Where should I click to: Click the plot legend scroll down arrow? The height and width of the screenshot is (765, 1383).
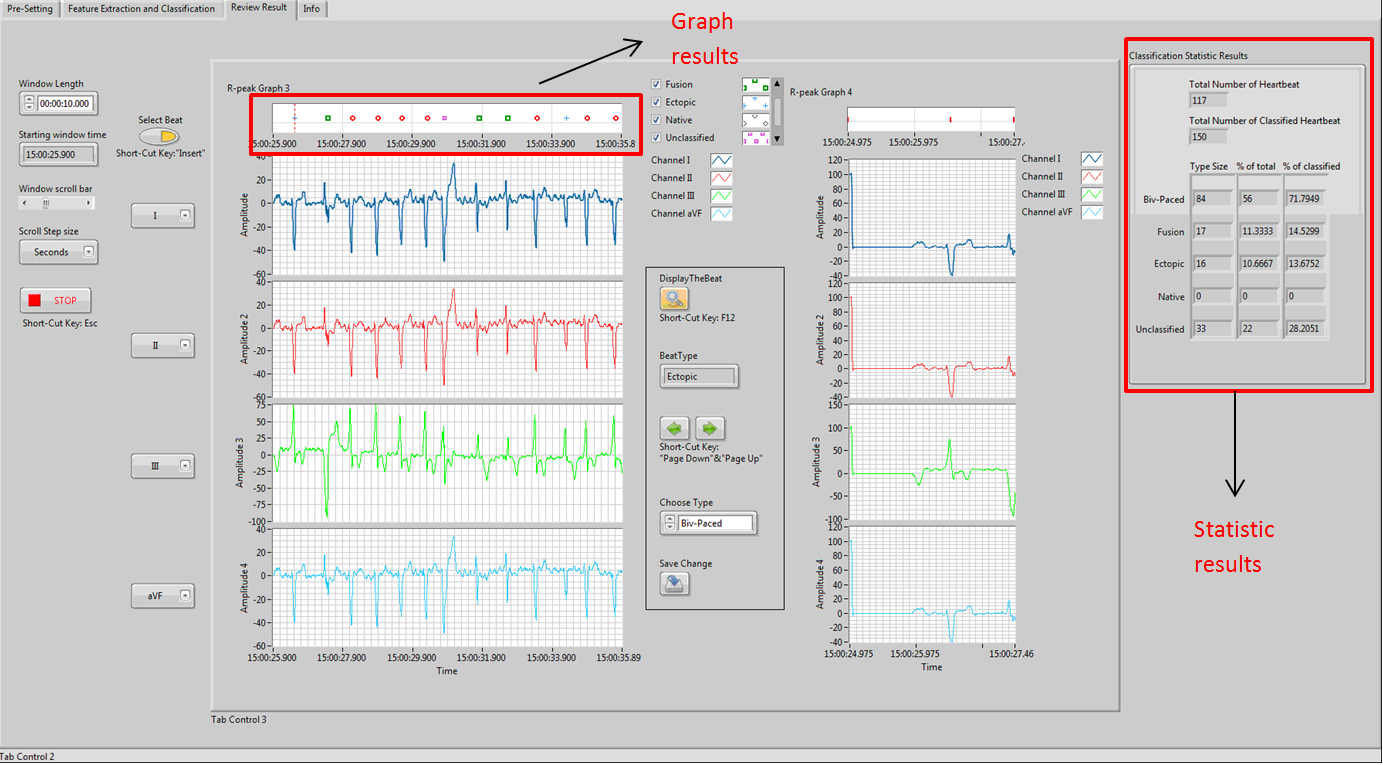tap(778, 139)
